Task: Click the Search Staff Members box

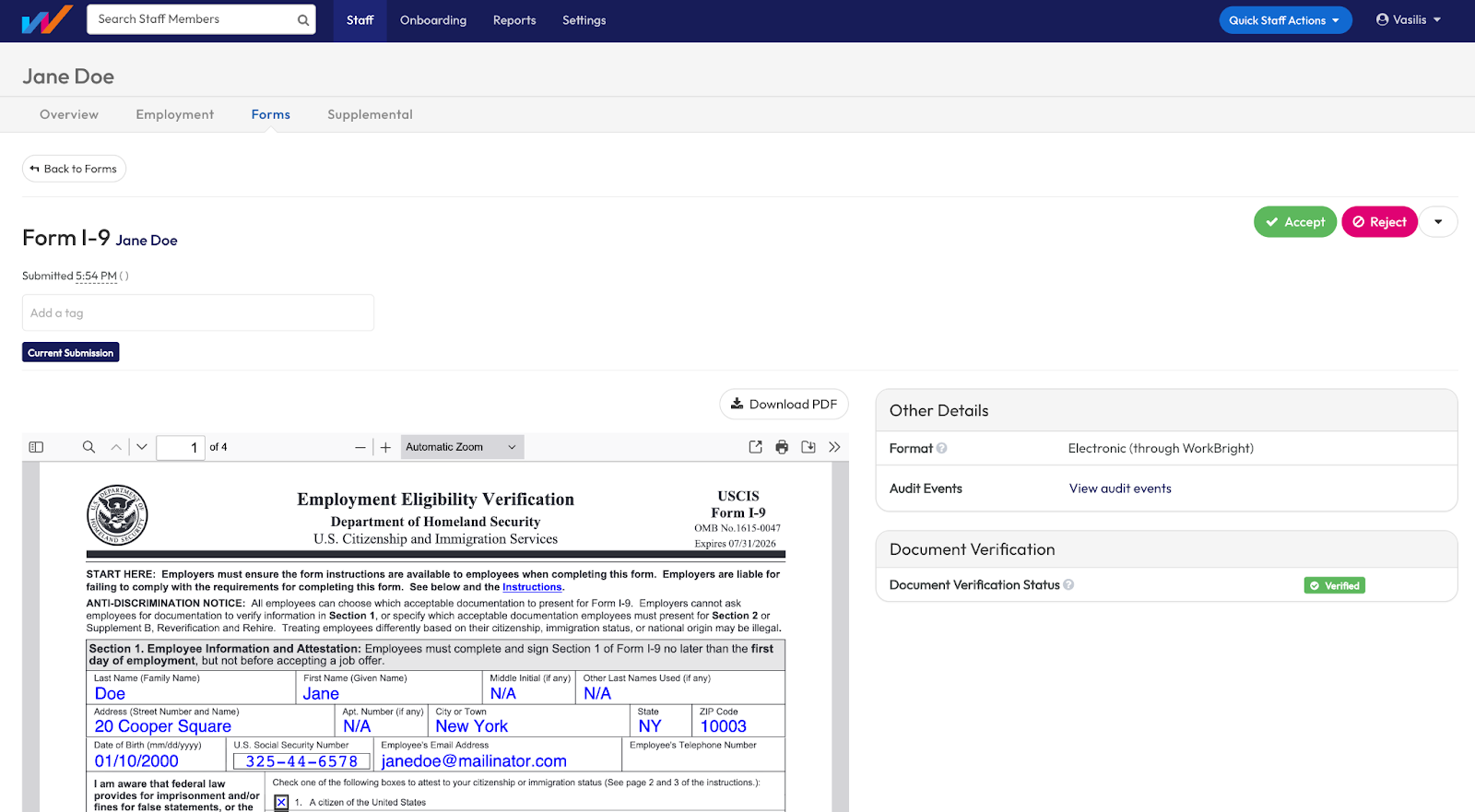Action: [x=194, y=19]
